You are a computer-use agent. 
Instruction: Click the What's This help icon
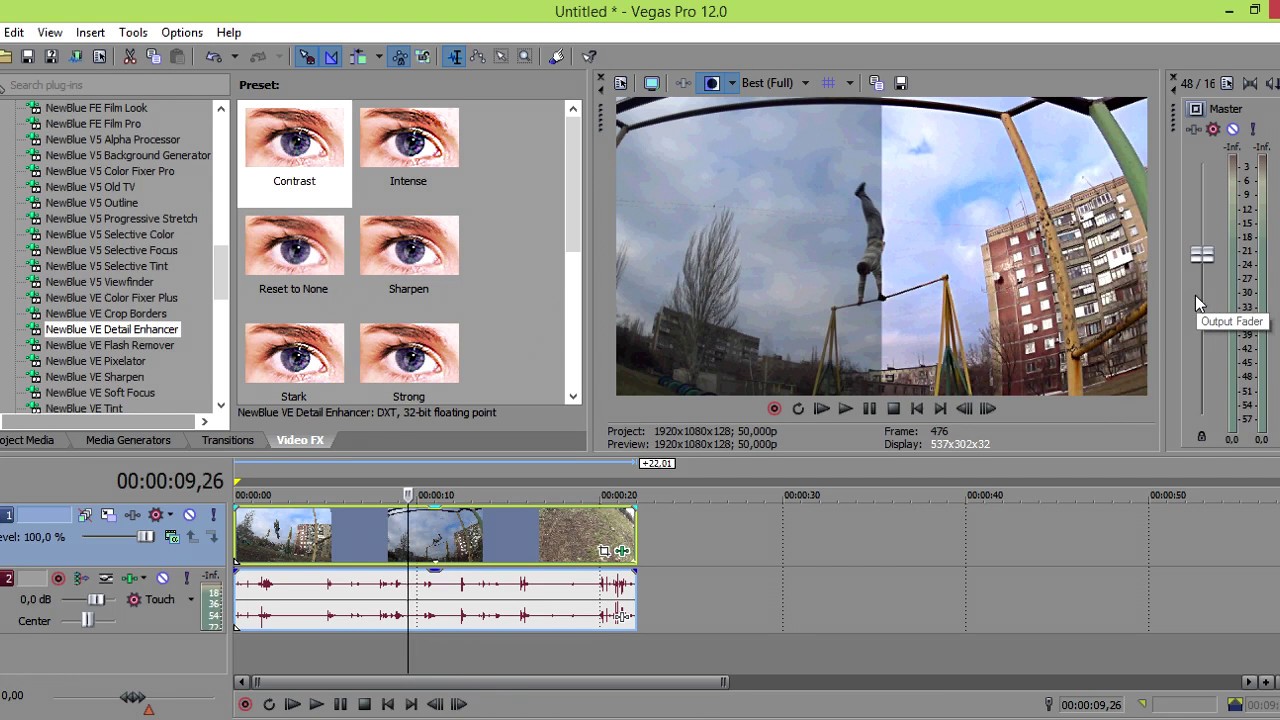click(x=589, y=57)
